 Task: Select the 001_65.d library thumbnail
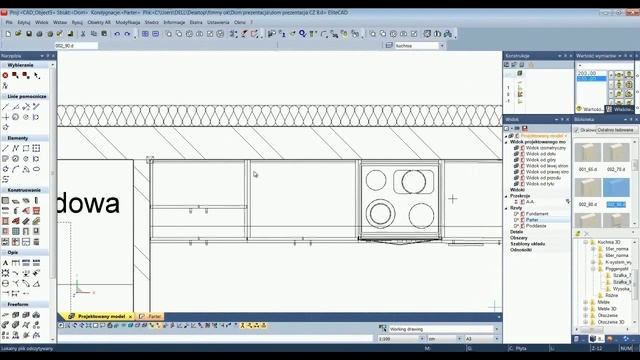click(588, 153)
